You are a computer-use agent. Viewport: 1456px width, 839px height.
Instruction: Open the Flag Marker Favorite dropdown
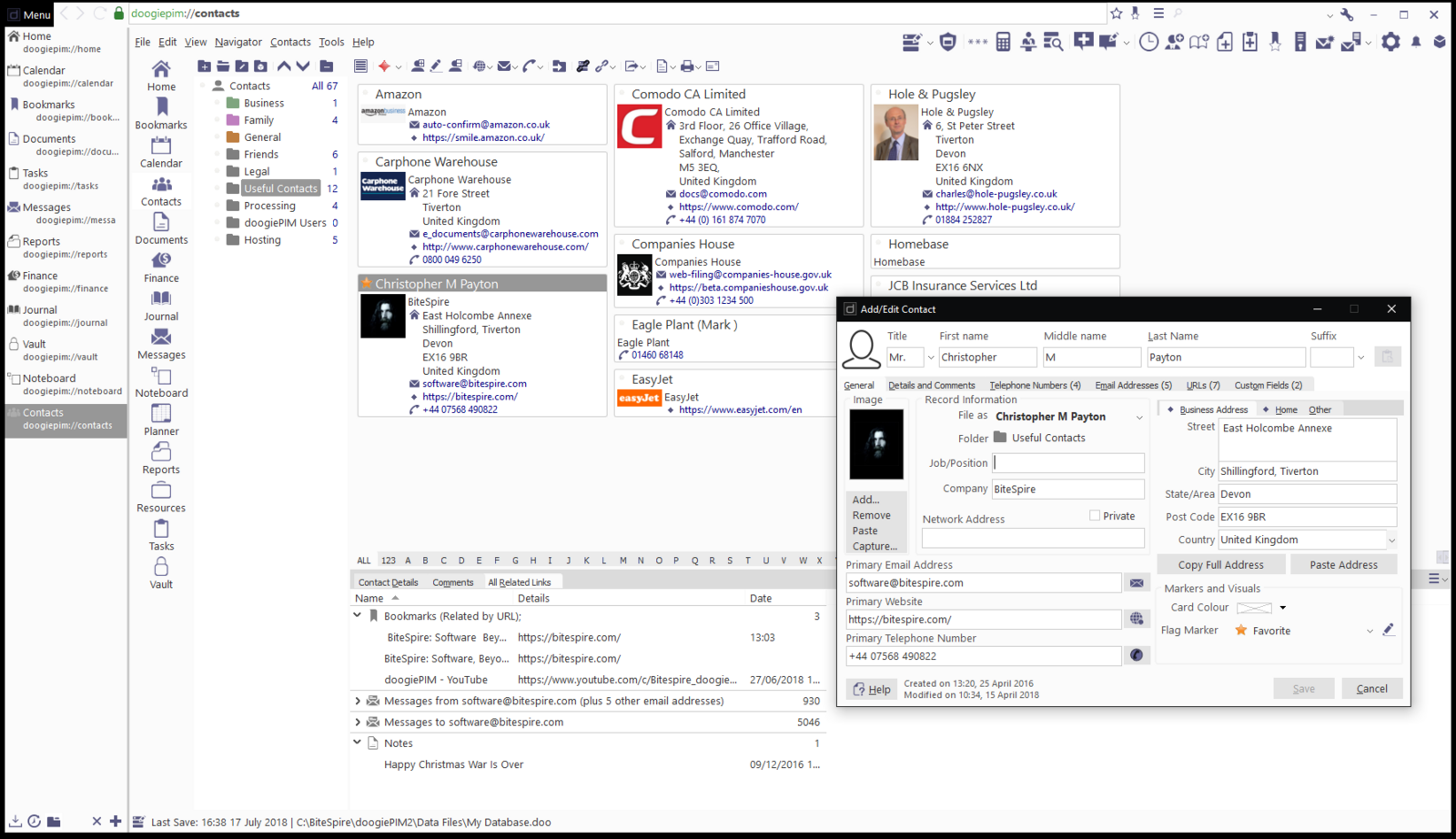pos(1370,631)
